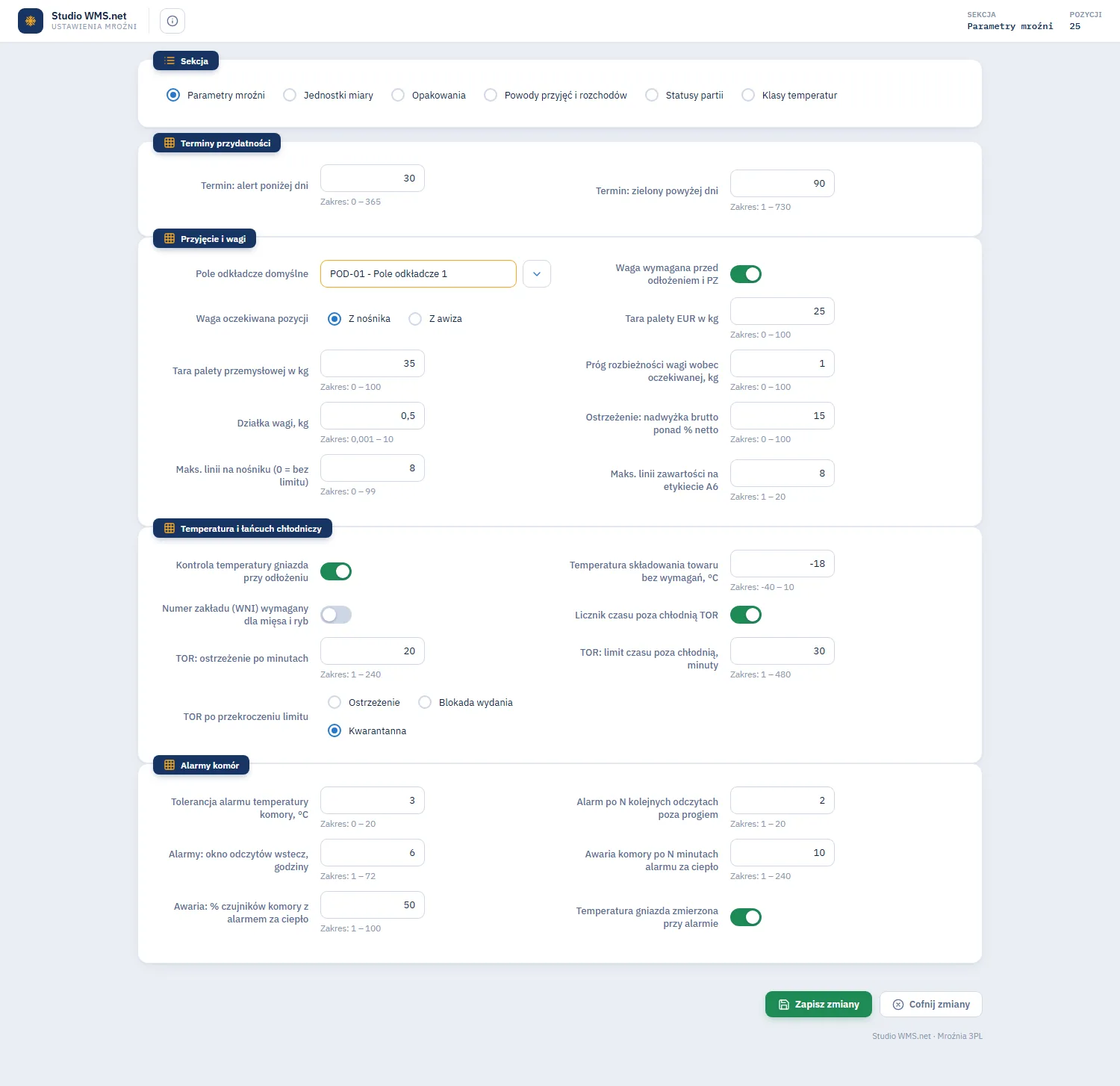Choose Blokada wydania for TOR limit
This screenshot has width=1120, height=1086.
[x=425, y=702]
